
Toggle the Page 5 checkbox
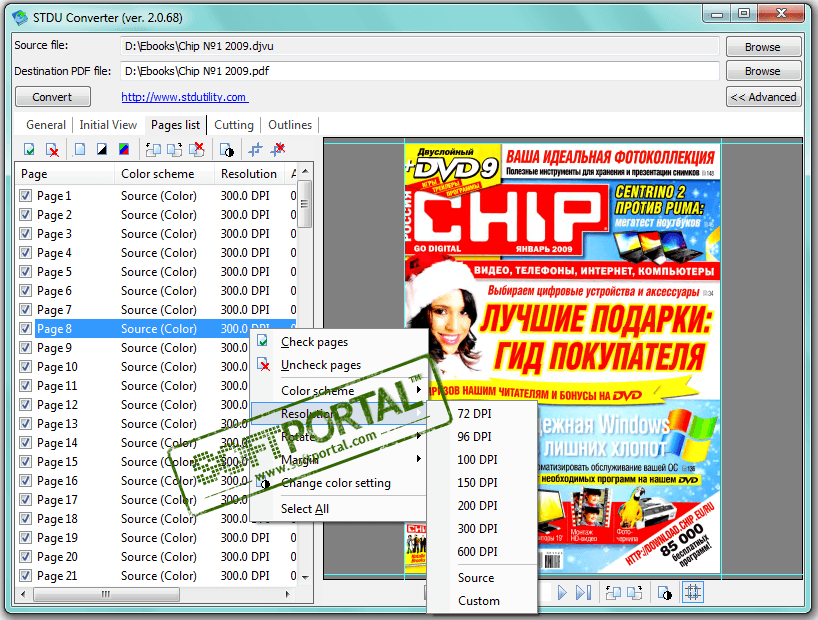(25, 272)
